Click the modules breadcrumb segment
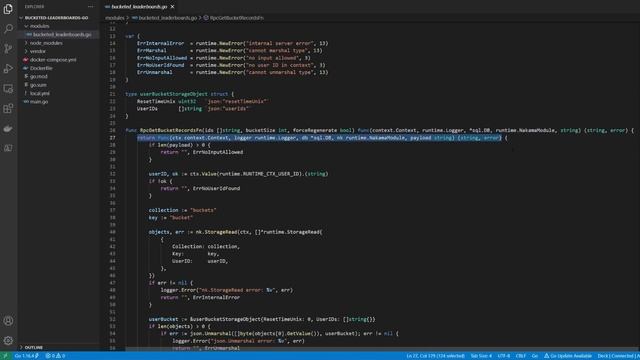640x360 pixels. click(115, 18)
